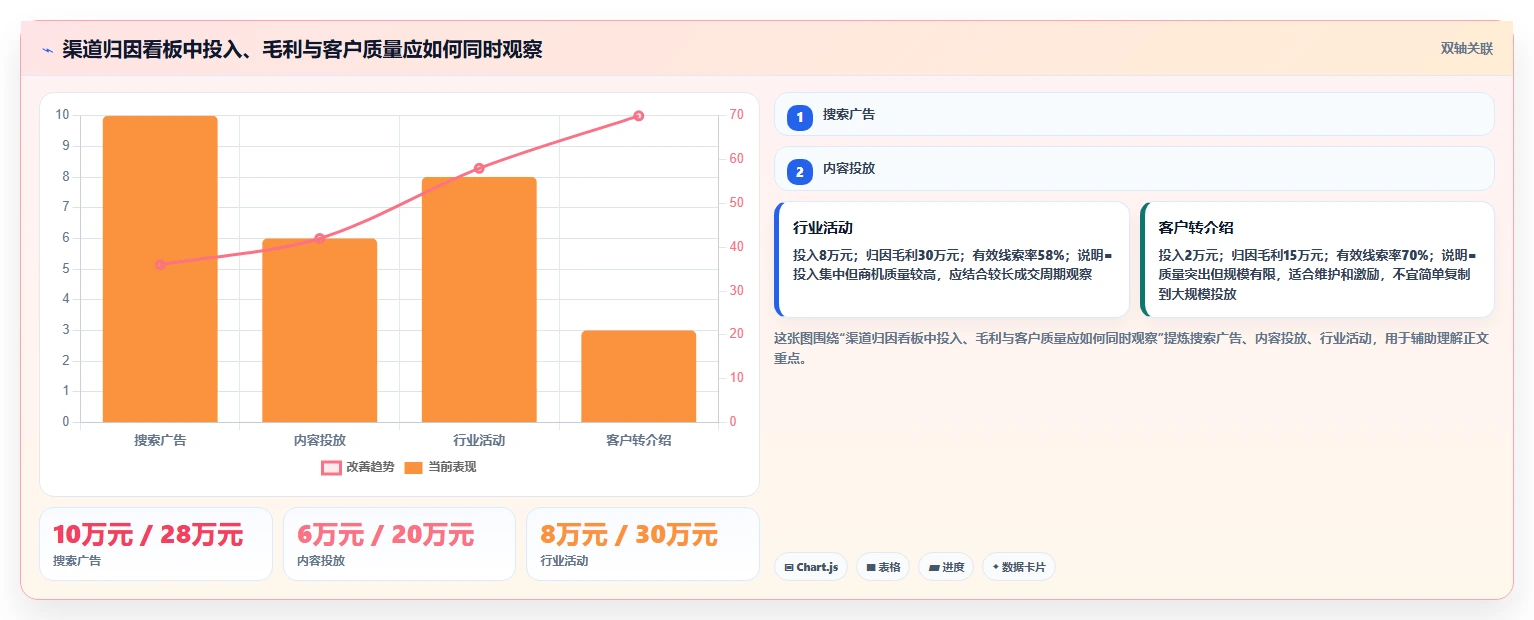The width and height of the screenshot is (1534, 620).
Task: Toggle the 改善趋势 legend item
Action: click(x=358, y=467)
